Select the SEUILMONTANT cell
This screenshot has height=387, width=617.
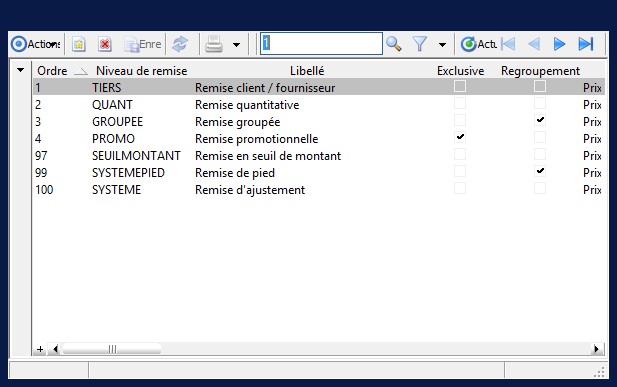tap(136, 156)
